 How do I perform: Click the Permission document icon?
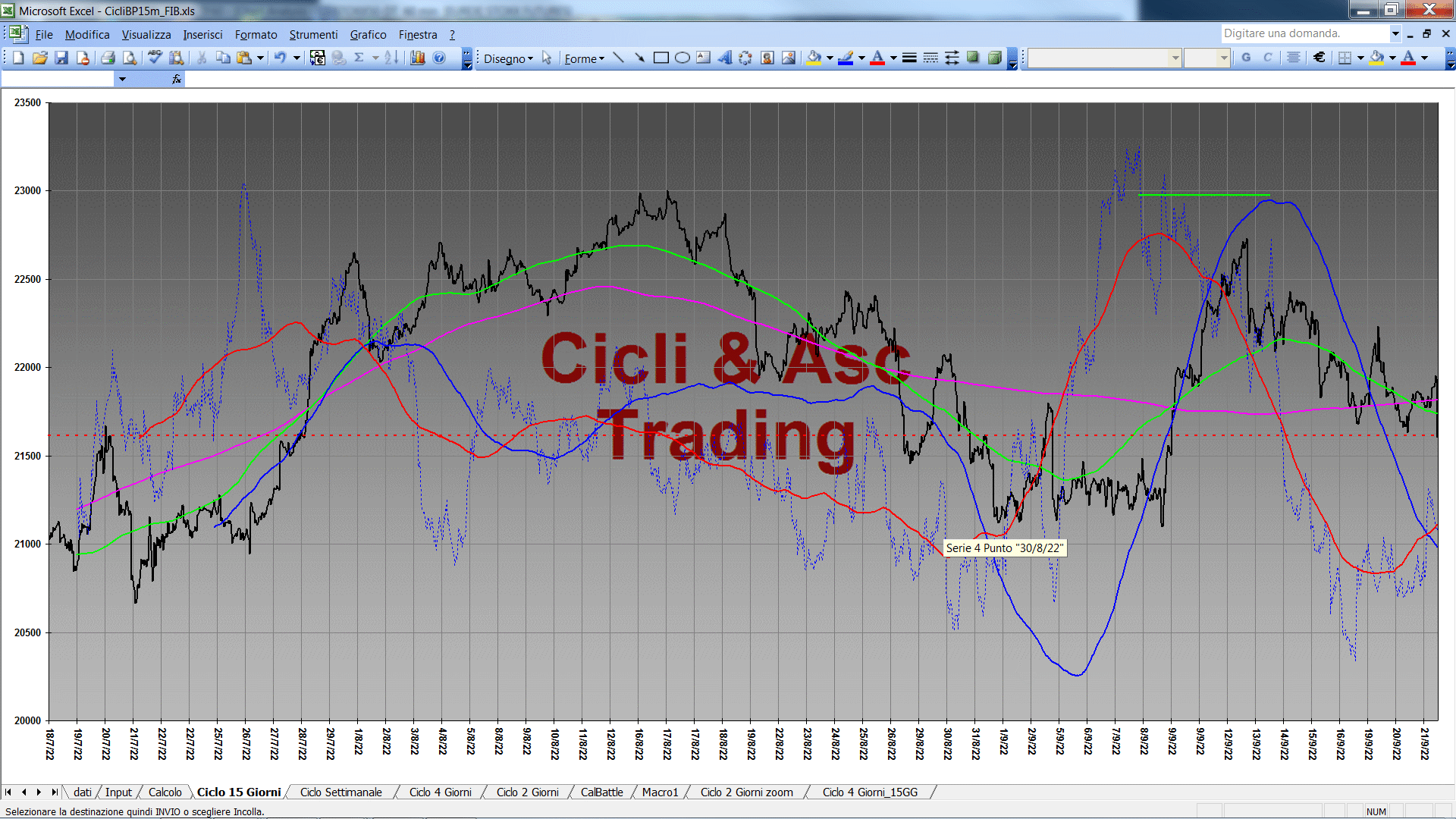point(83,58)
